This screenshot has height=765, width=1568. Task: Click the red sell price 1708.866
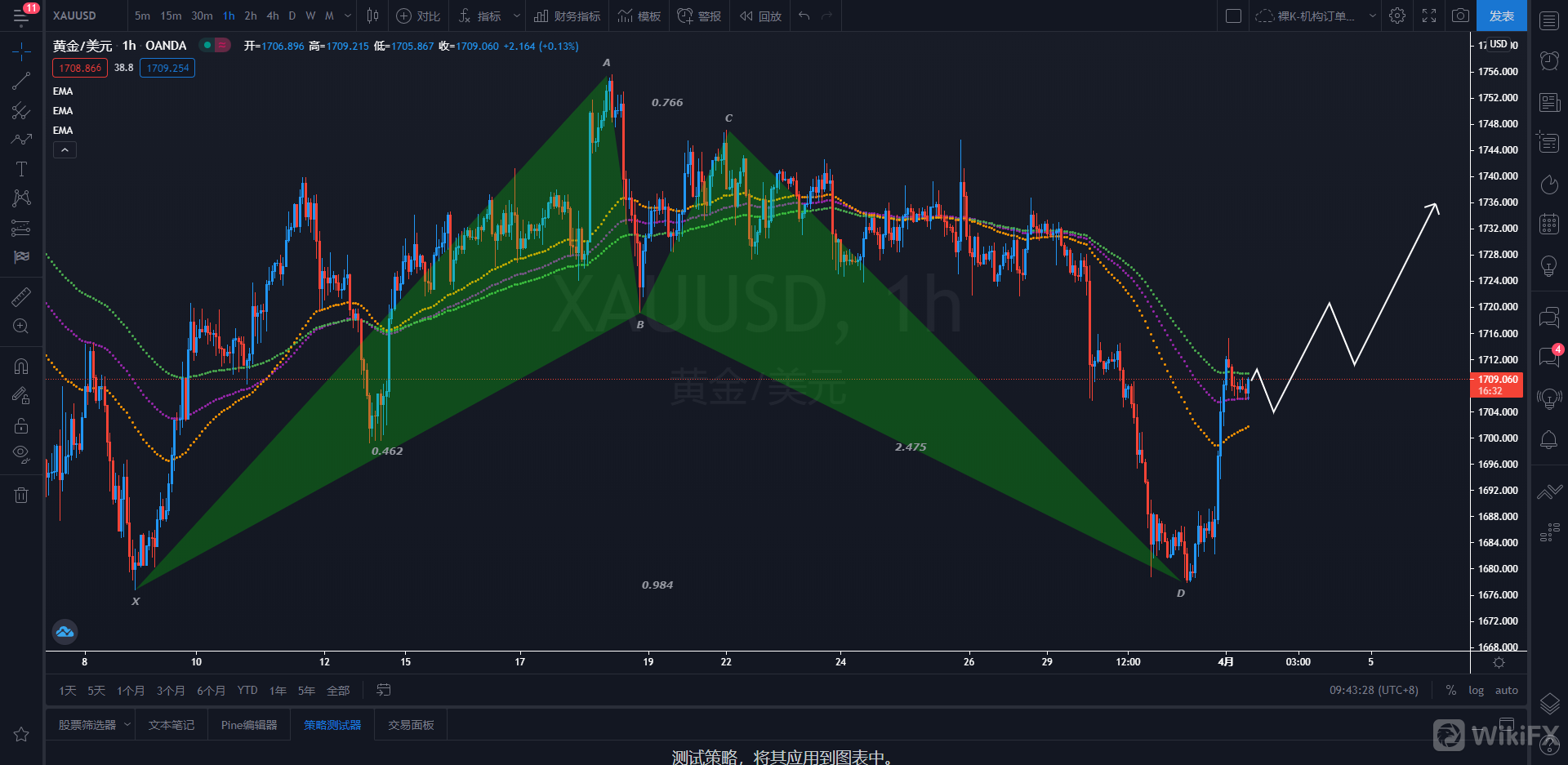[x=80, y=68]
